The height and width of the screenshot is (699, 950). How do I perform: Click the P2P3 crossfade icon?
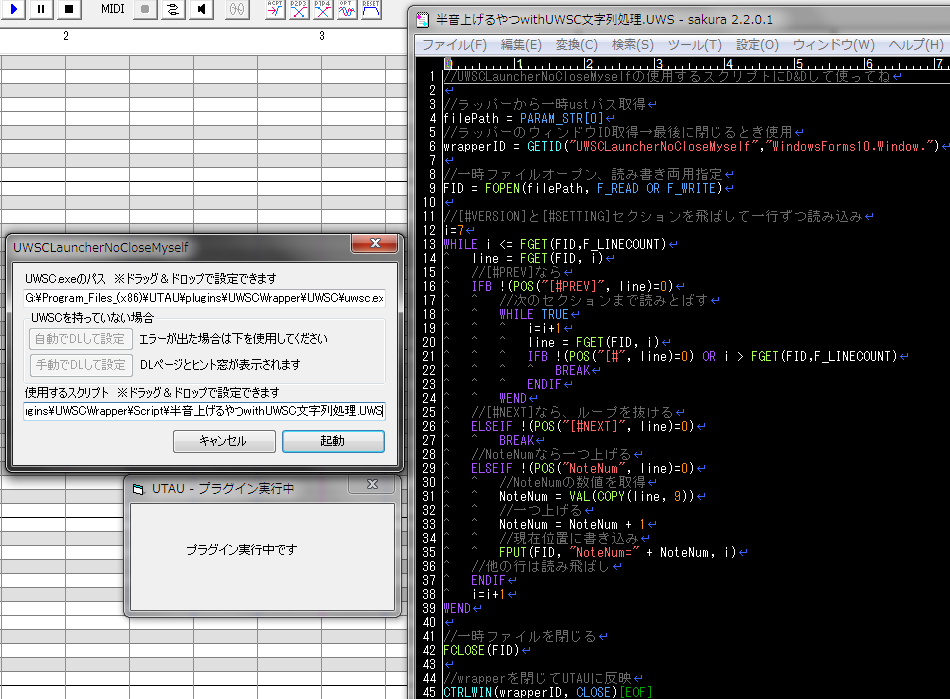click(299, 9)
